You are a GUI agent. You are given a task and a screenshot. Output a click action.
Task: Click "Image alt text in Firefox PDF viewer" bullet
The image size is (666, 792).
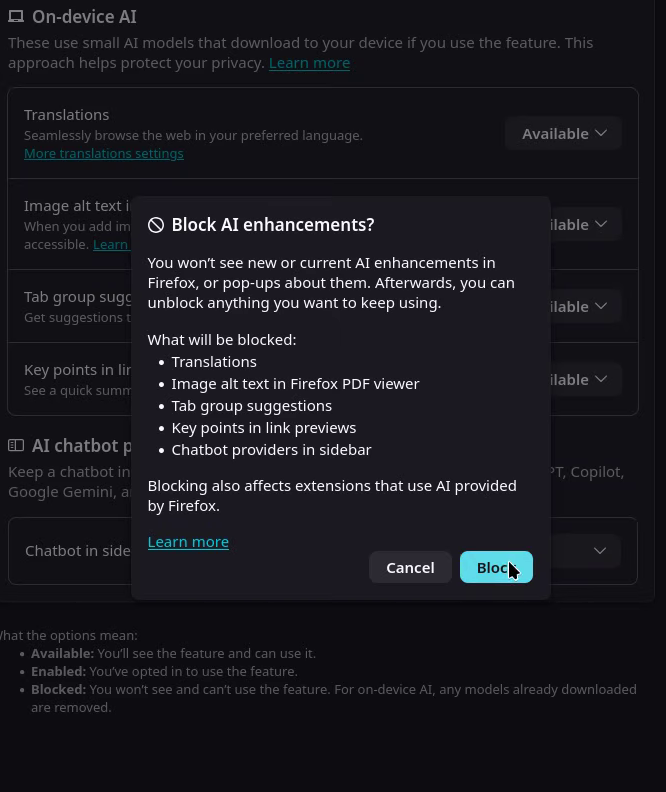coord(295,383)
